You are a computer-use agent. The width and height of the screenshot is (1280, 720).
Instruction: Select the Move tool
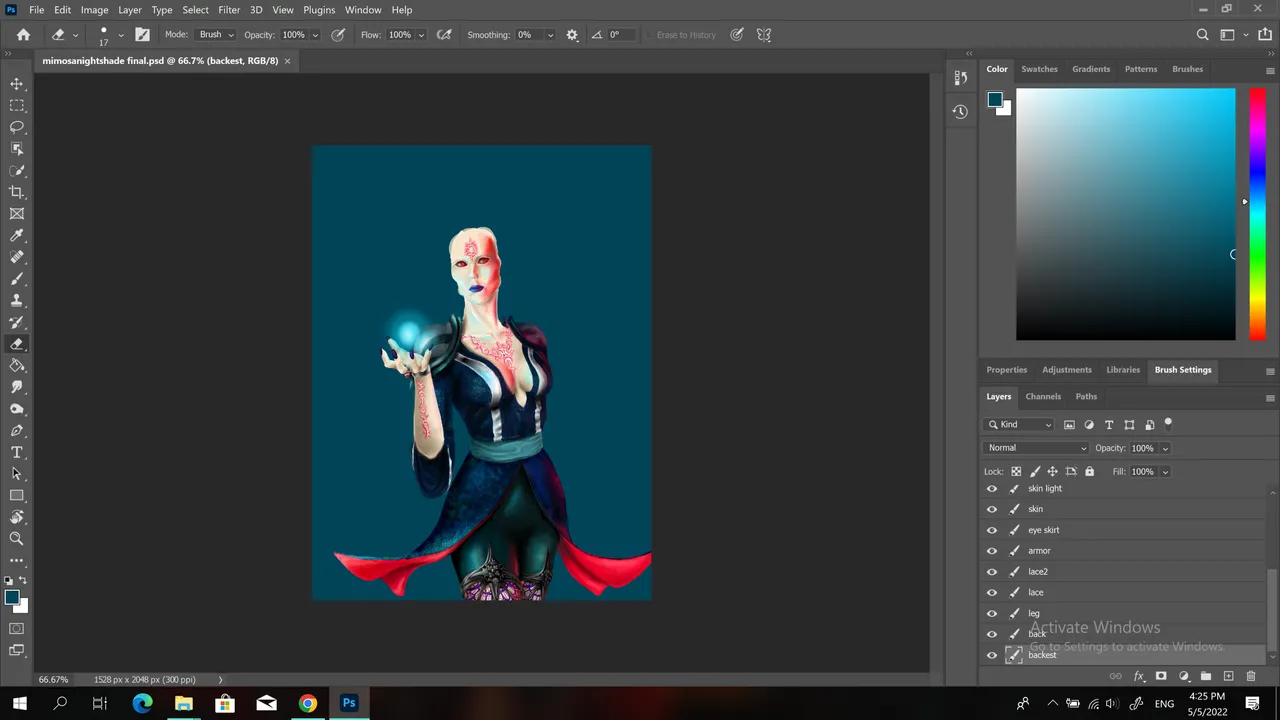tap(17, 84)
